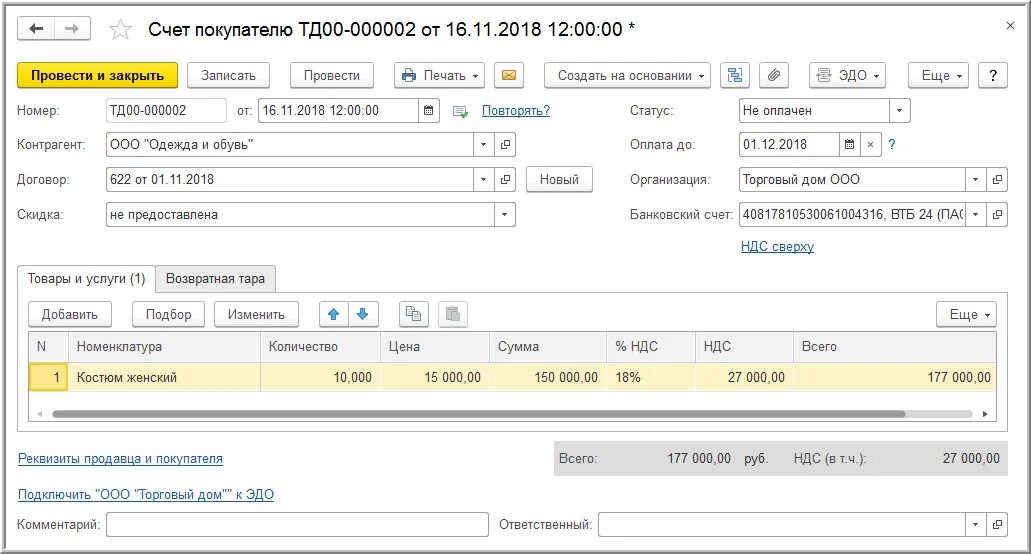The image size is (1031, 554).
Task: Move table row down with blue arrow
Action: click(x=362, y=314)
